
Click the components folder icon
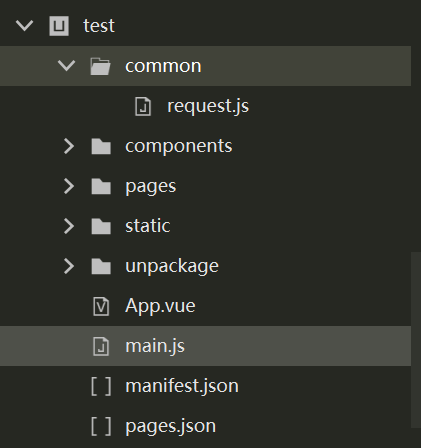click(101, 146)
